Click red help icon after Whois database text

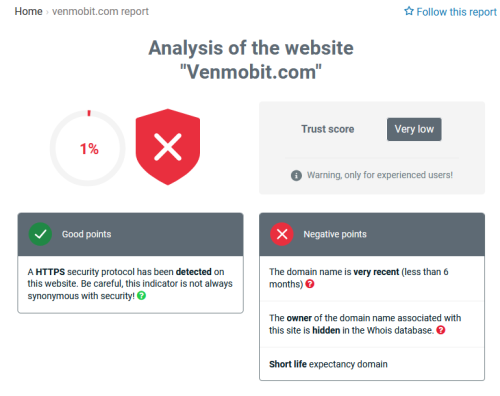click(441, 330)
